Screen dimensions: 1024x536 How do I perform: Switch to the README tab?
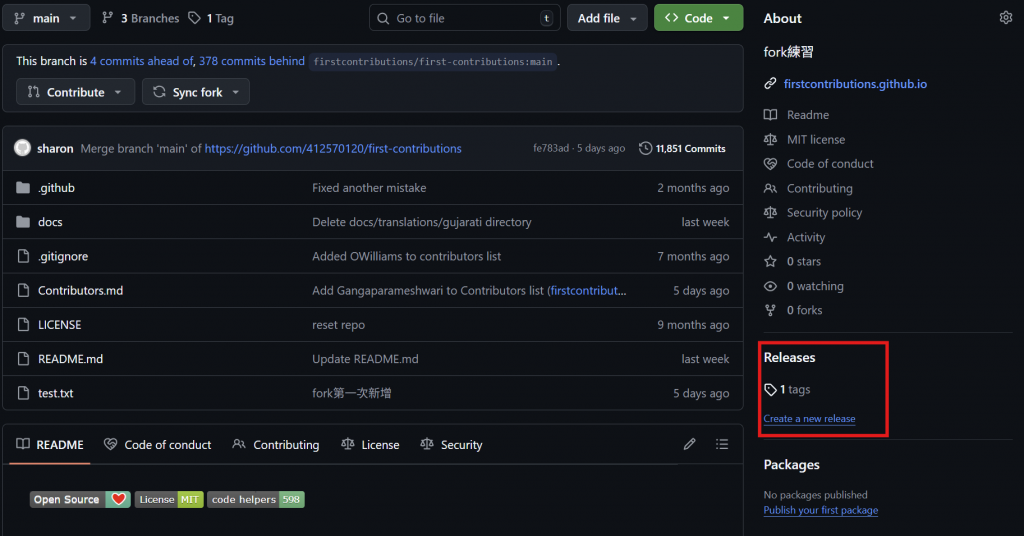point(50,445)
